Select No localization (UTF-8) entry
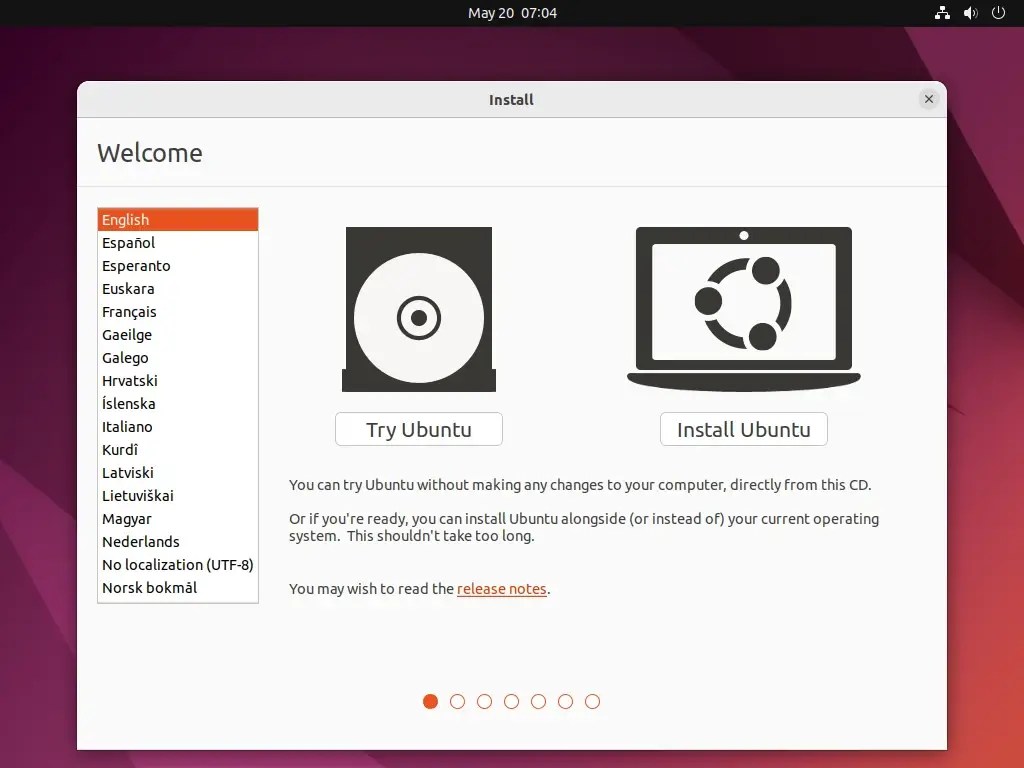The height and width of the screenshot is (768, 1024). click(178, 564)
